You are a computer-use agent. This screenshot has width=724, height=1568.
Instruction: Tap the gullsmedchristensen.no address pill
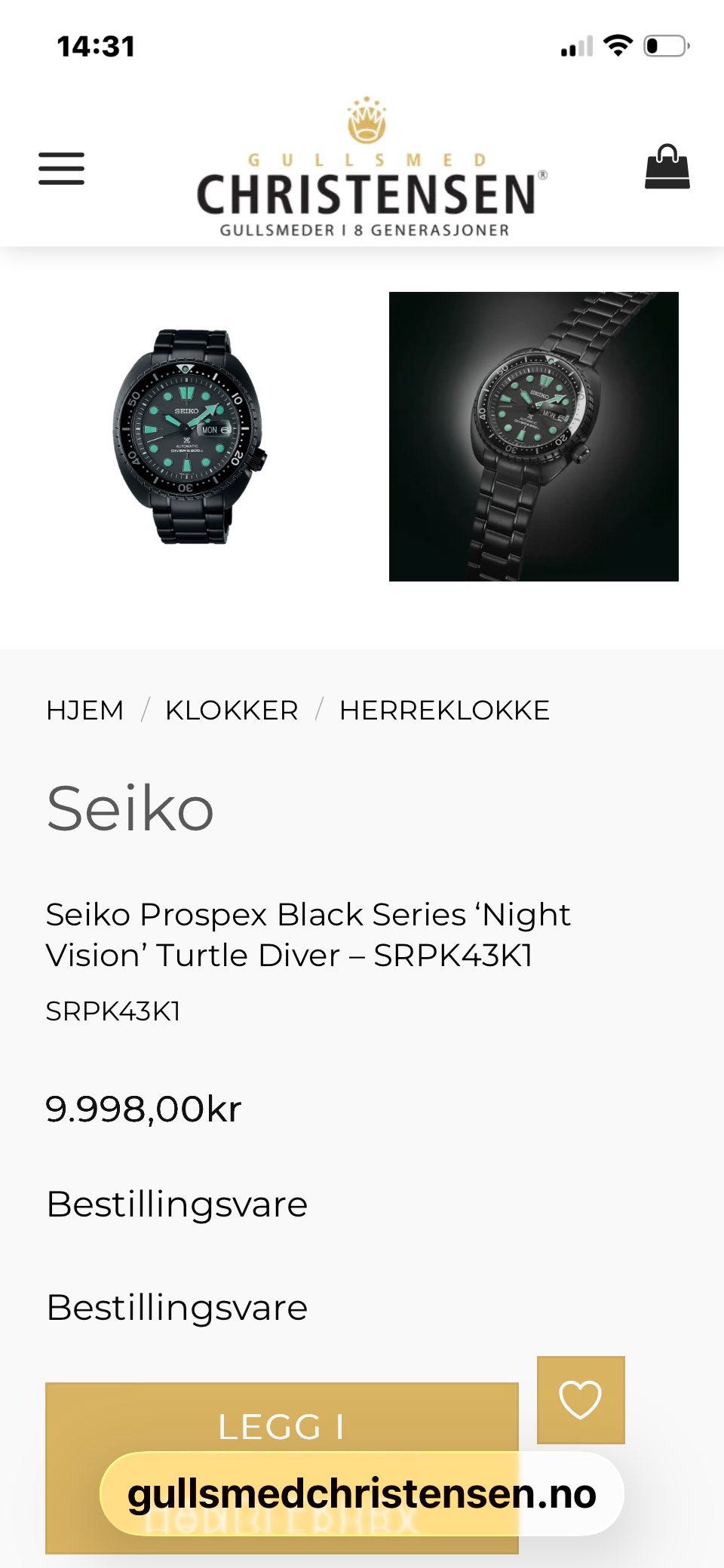(361, 1494)
